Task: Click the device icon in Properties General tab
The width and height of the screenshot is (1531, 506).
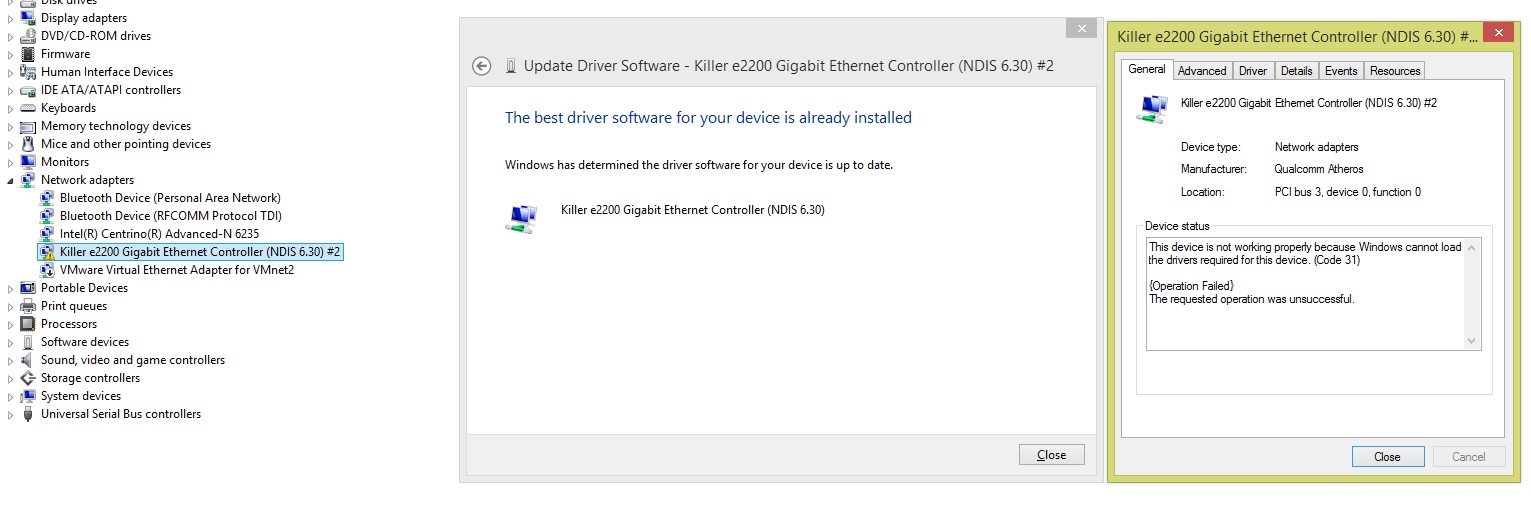Action: [1152, 108]
